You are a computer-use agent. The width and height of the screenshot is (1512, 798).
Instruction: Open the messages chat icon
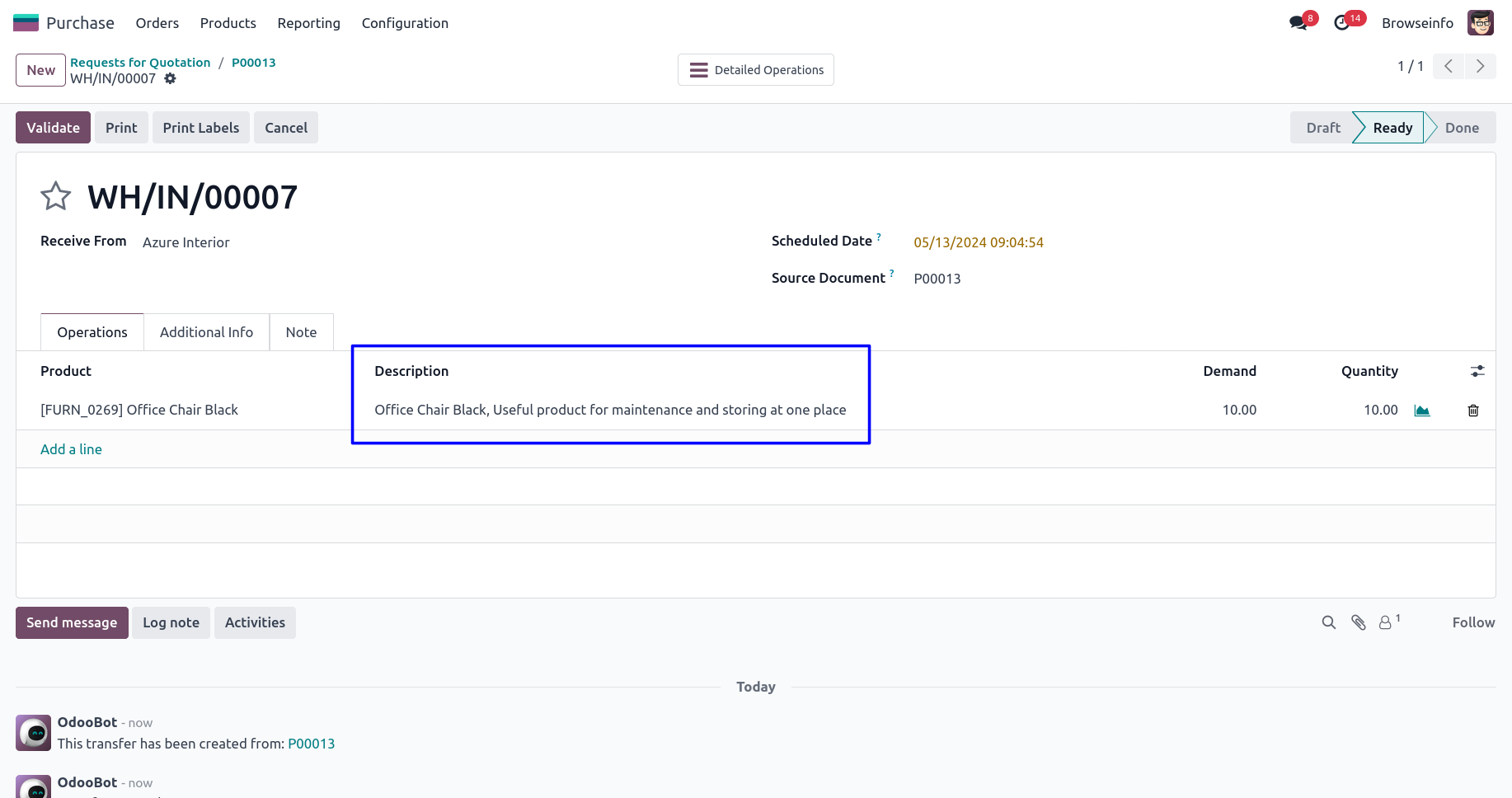point(1298,23)
